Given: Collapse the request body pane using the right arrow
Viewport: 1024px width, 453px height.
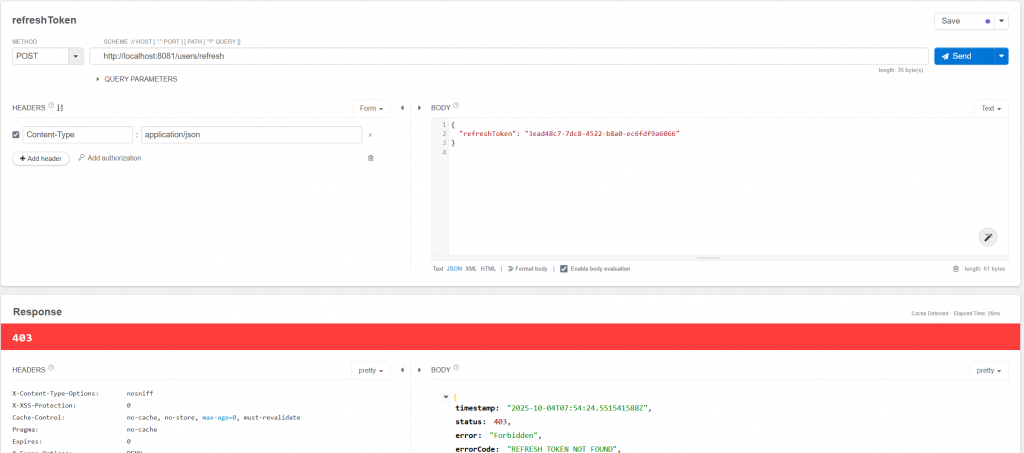Looking at the screenshot, I should 419,108.
